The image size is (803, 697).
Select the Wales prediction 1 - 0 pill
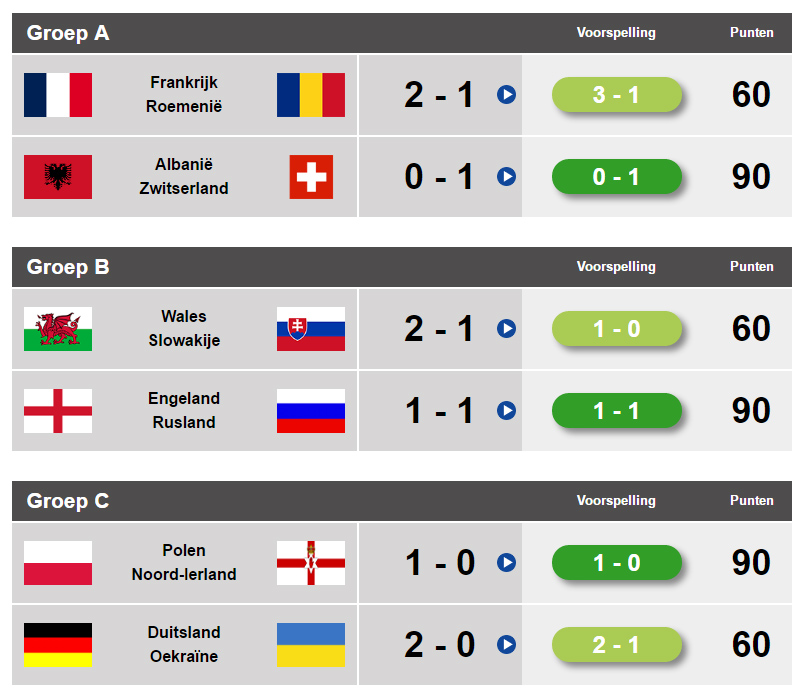[616, 329]
